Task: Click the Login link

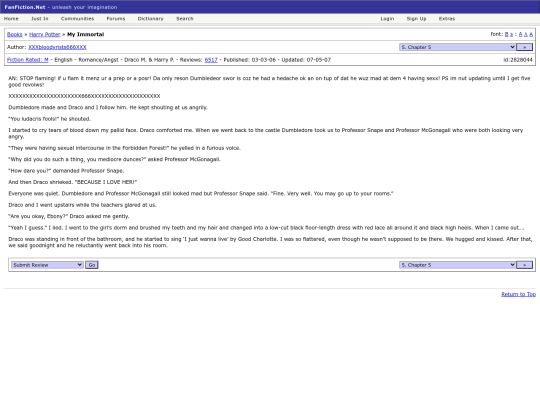Action: (x=387, y=19)
